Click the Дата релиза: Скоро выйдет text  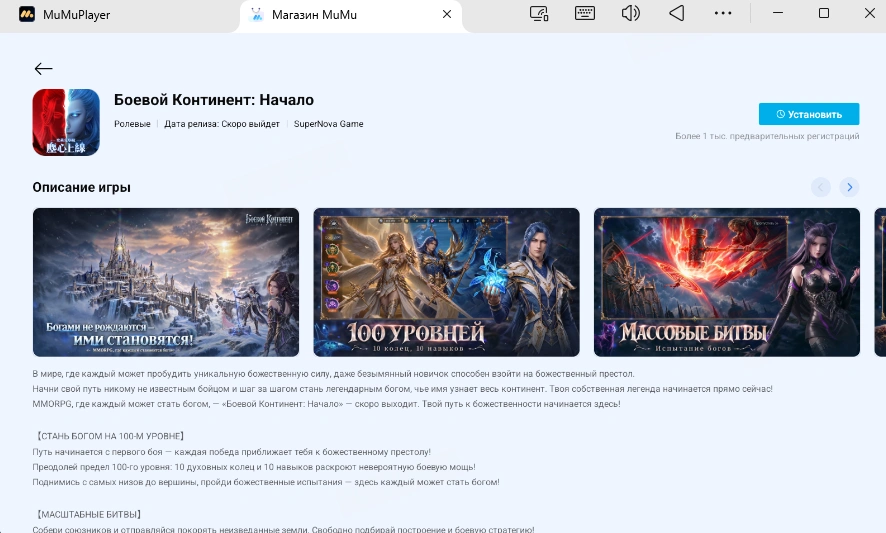click(222, 124)
